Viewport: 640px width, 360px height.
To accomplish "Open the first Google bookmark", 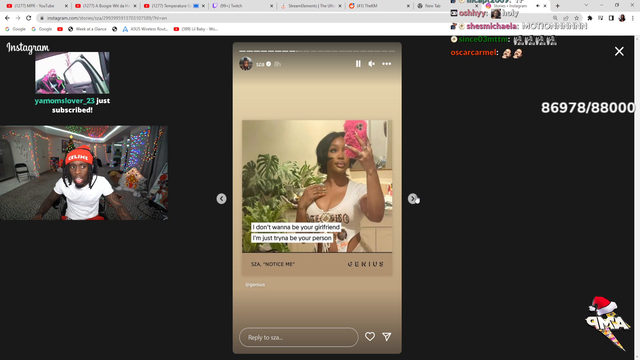I will point(15,29).
